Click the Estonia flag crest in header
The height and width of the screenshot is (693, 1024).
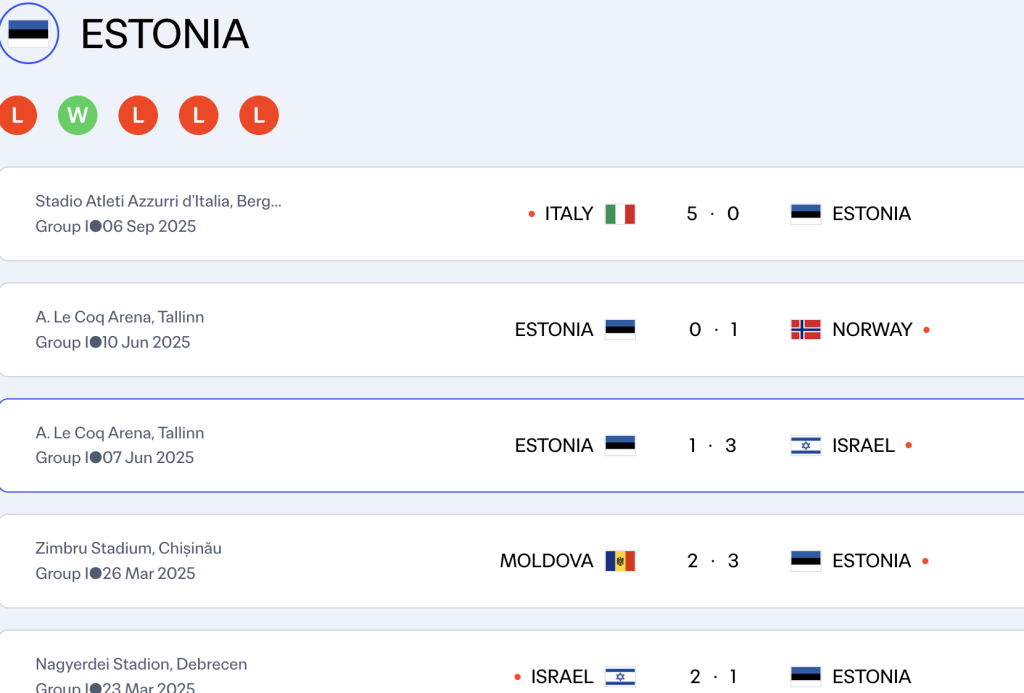28,33
